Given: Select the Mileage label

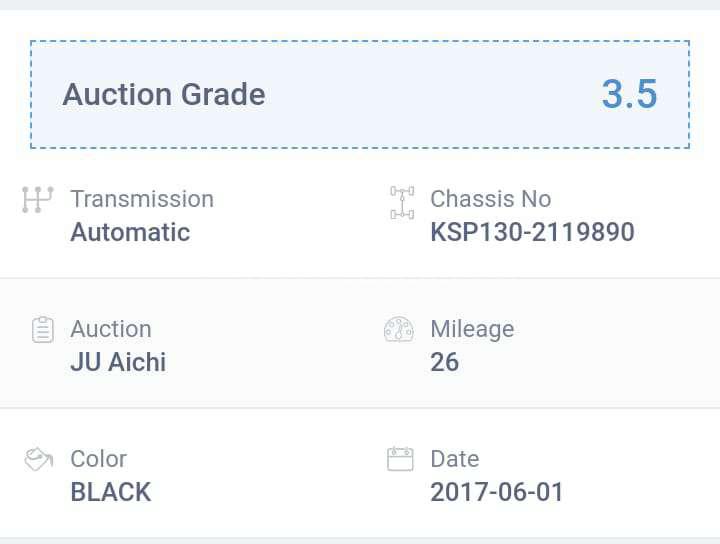Looking at the screenshot, I should [472, 329].
